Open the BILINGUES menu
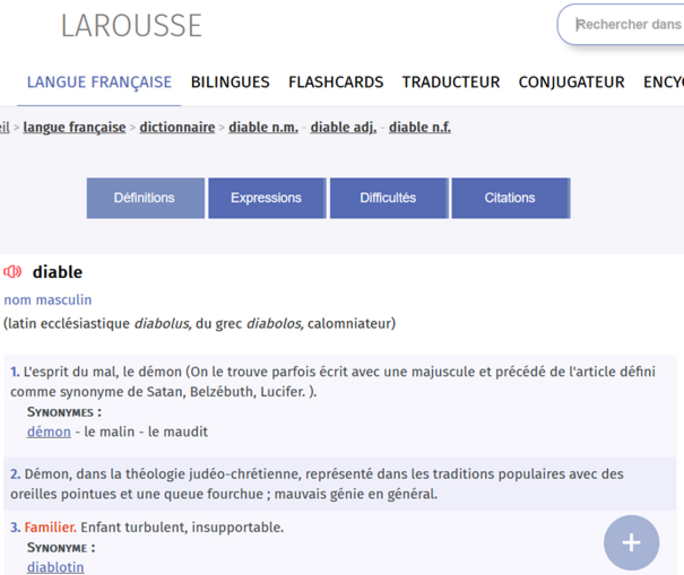 coord(230,82)
